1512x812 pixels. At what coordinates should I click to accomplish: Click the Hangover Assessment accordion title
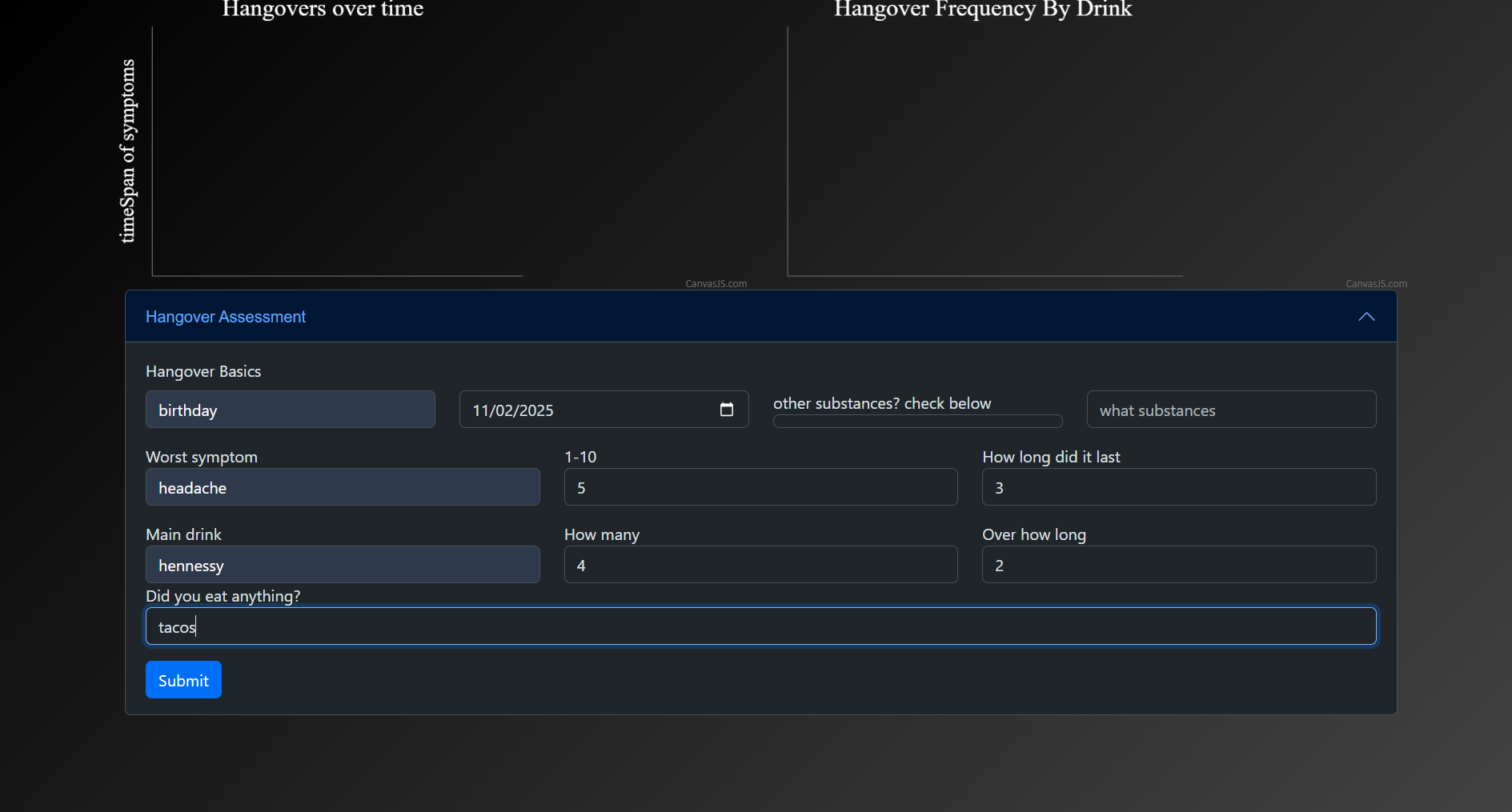(x=226, y=317)
